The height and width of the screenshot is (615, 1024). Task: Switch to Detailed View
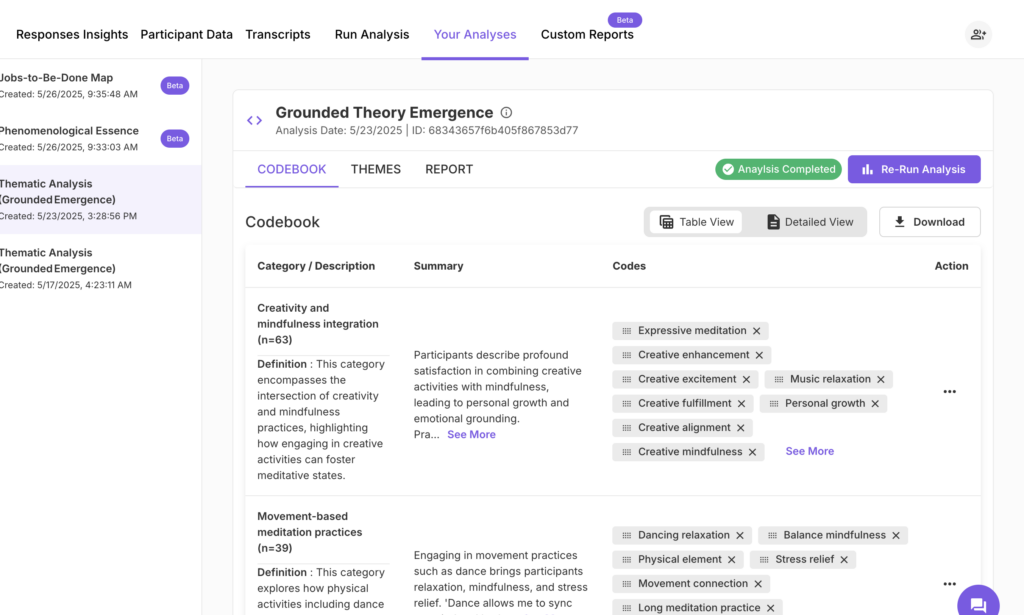(x=810, y=222)
